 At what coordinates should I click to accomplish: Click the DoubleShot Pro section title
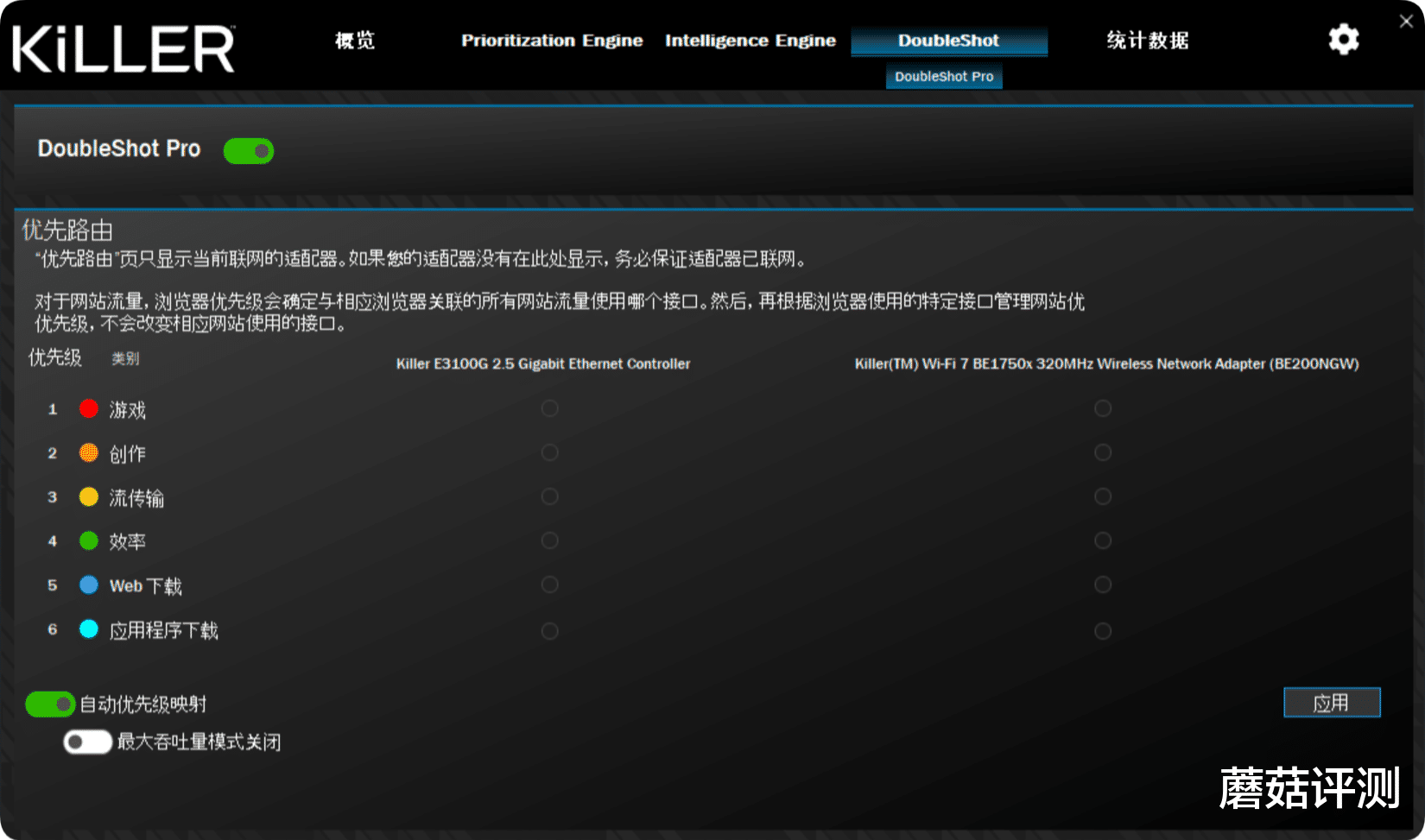[x=119, y=148]
